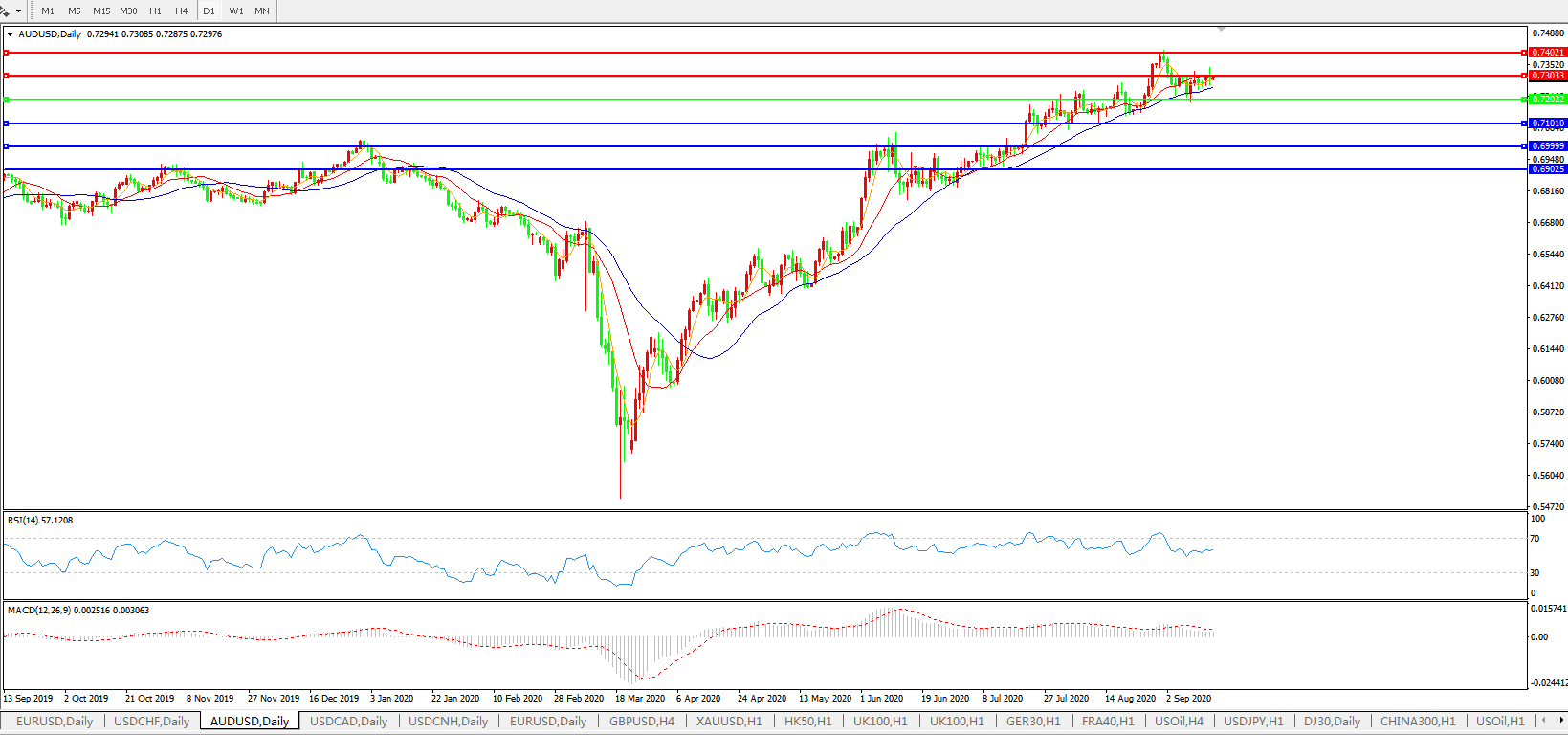Click the red 0.74021 price level label

coord(1547,53)
